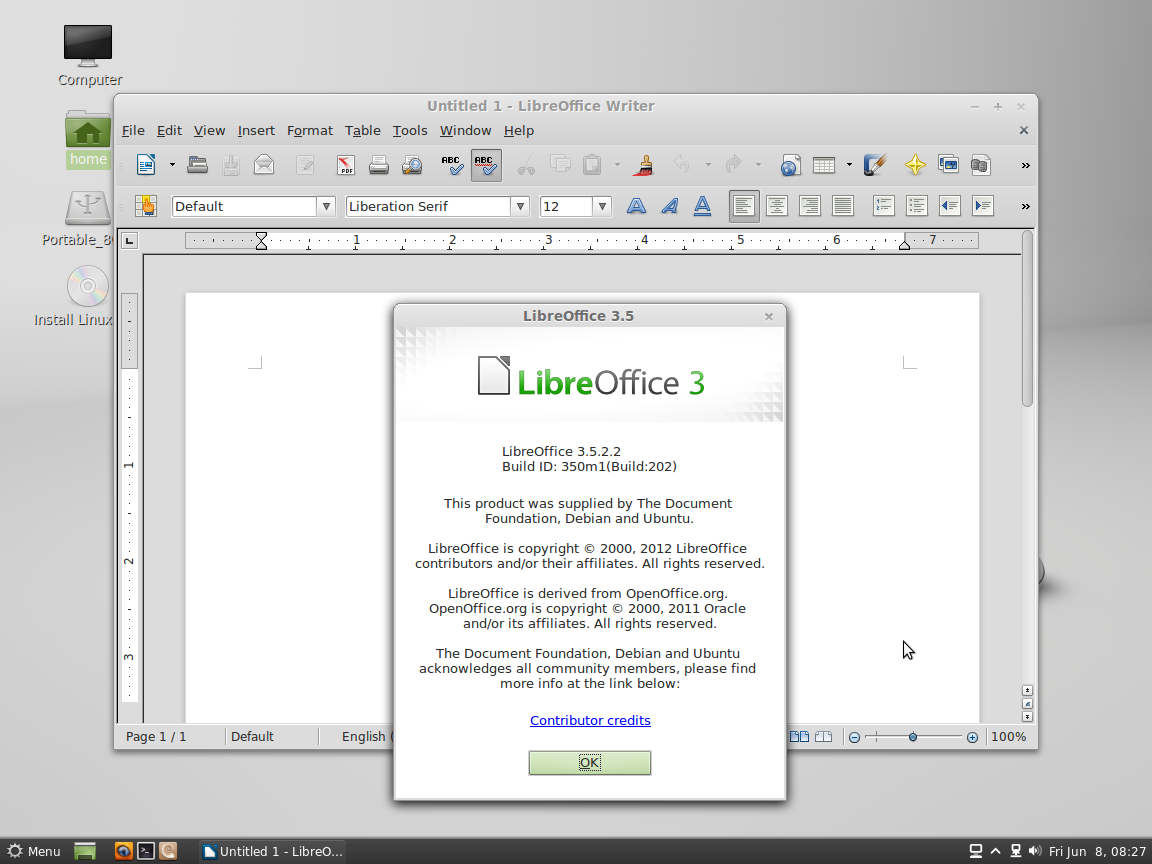Click the zoom slider handle
Screen dimensions: 1152x864
click(912, 736)
